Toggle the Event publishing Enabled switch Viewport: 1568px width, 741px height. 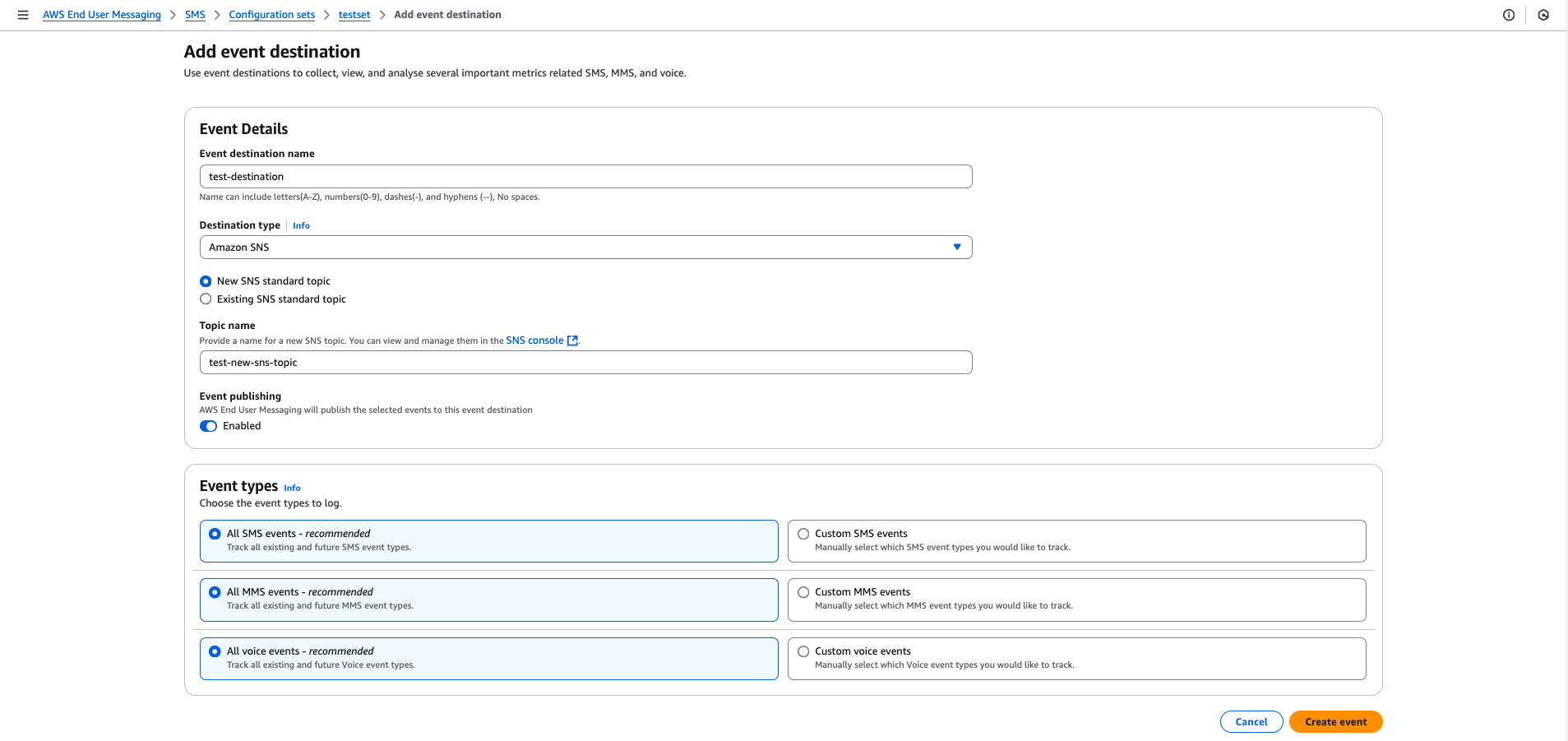(208, 426)
